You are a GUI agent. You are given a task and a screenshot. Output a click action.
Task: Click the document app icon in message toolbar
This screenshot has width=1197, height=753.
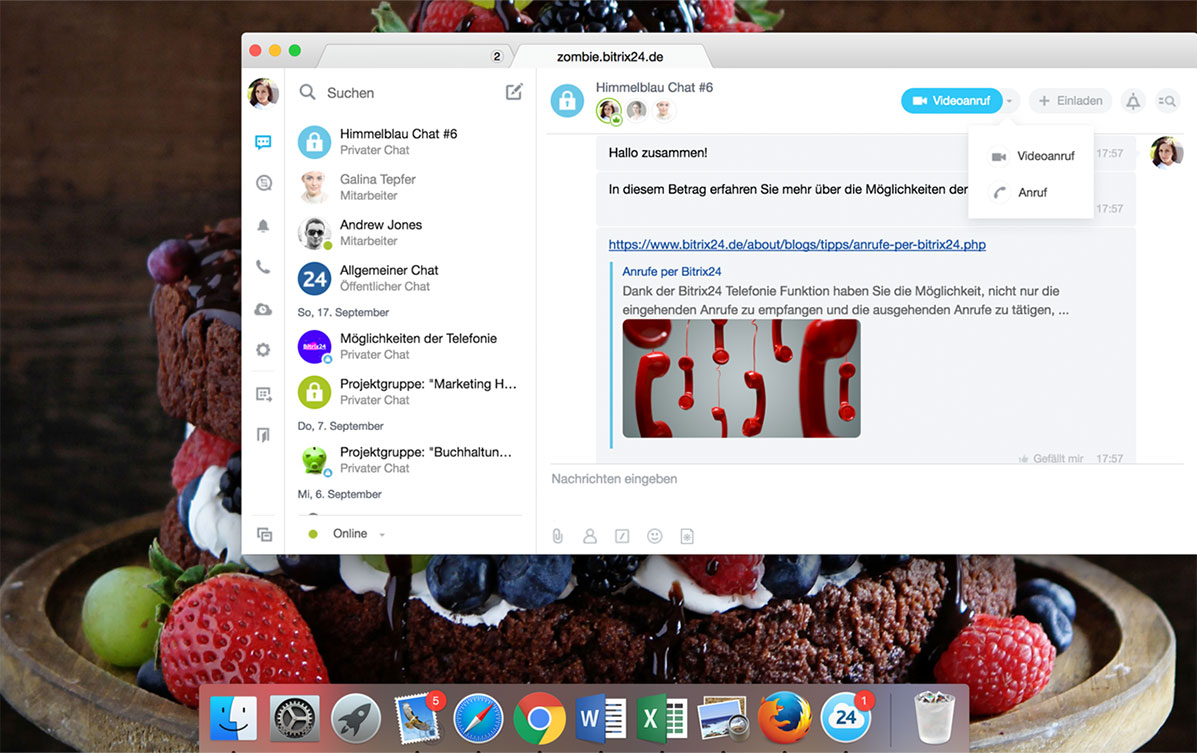687,536
